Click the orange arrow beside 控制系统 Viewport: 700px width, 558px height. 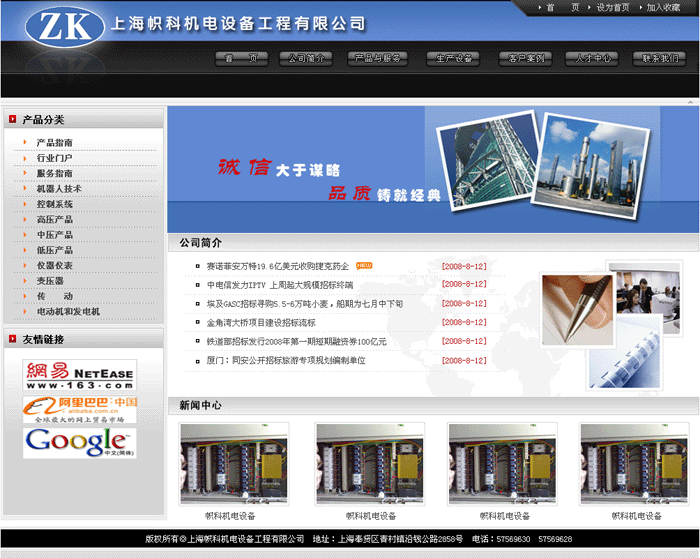tap(25, 204)
